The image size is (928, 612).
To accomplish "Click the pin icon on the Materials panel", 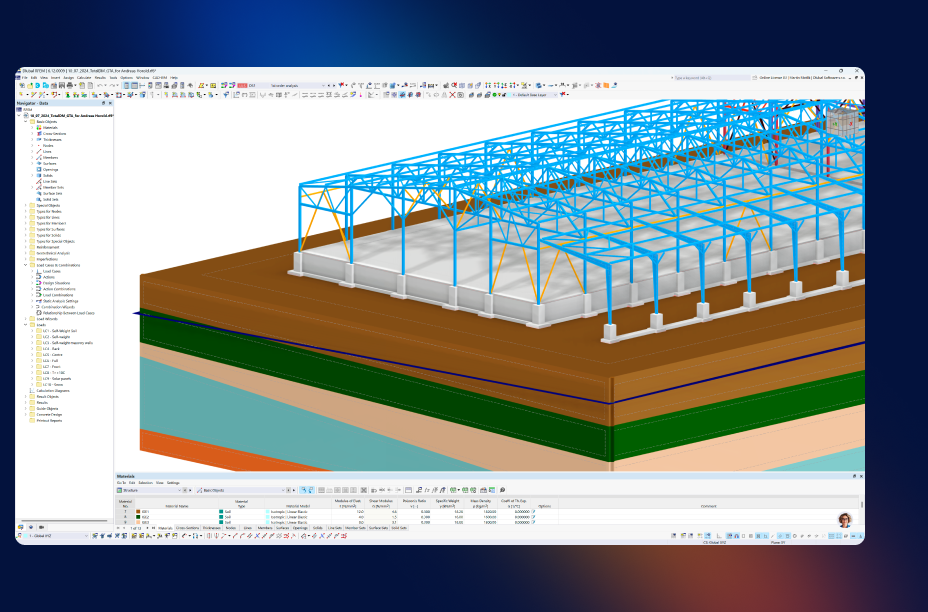I will [x=855, y=477].
